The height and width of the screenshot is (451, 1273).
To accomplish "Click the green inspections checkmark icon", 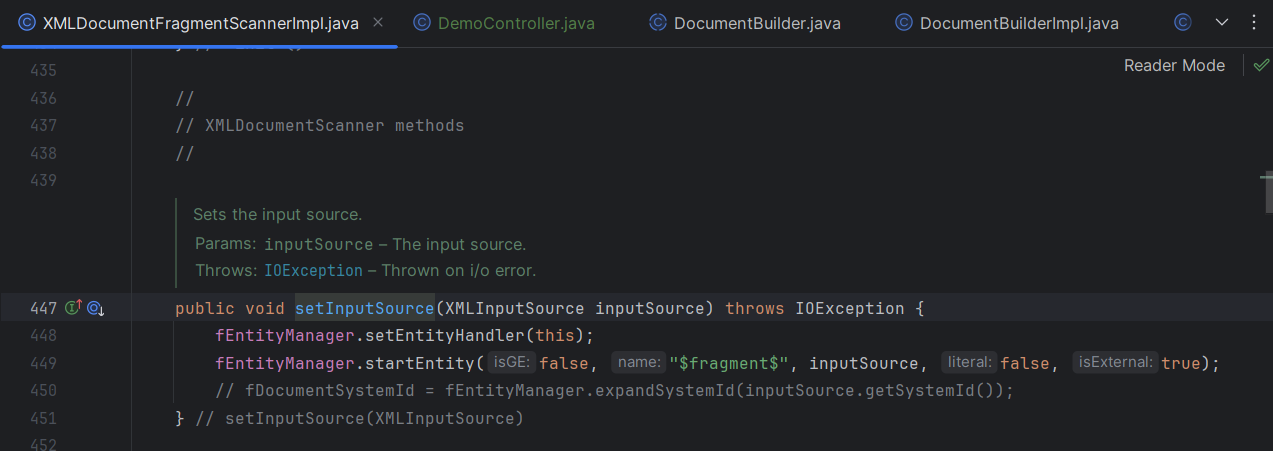I will [x=1261, y=65].
